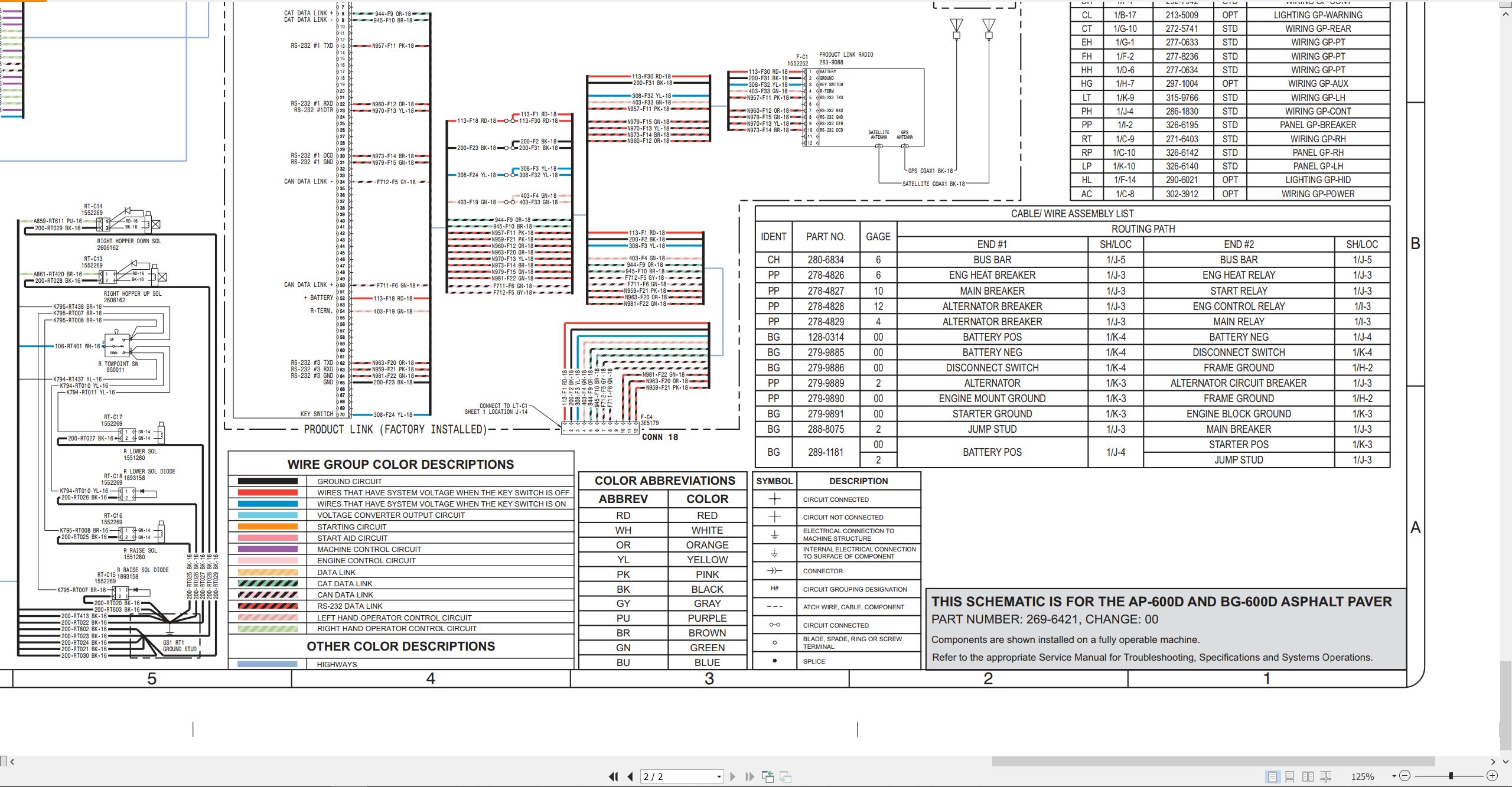The width and height of the screenshot is (1512, 787).
Task: Click the next view icon
Action: point(786,776)
